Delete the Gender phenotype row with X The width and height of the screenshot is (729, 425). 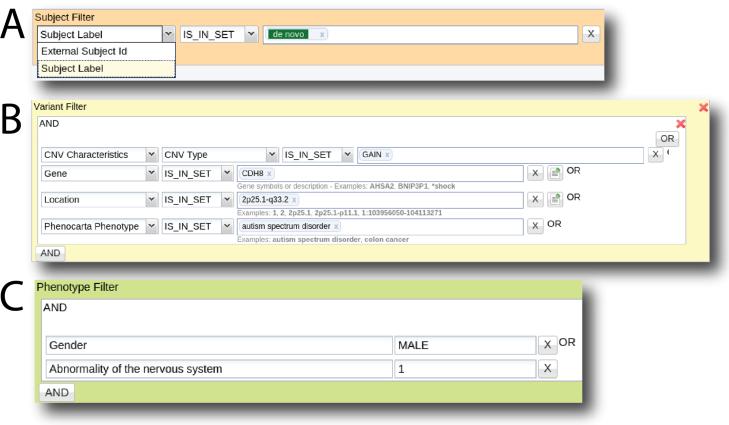point(548,345)
